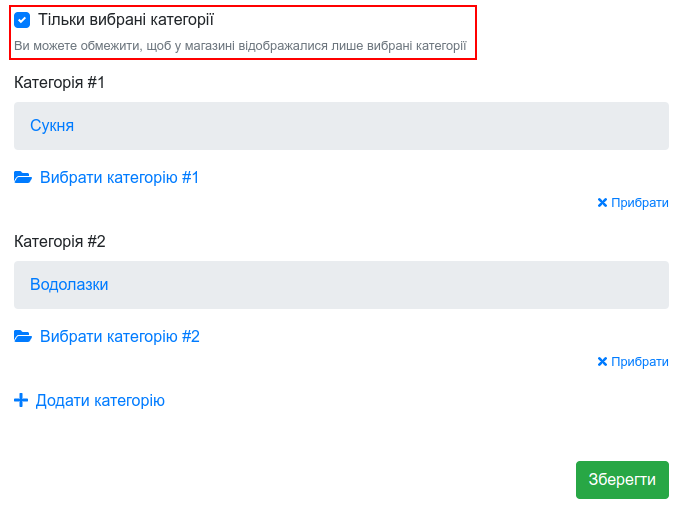Click the 'Тільки вибрані категорії' checkbox label
Viewport: 682px width, 513px height.
point(126,20)
